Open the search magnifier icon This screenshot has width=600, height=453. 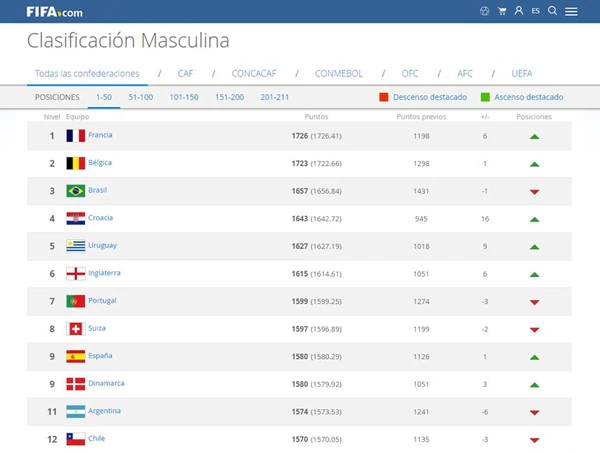click(552, 11)
